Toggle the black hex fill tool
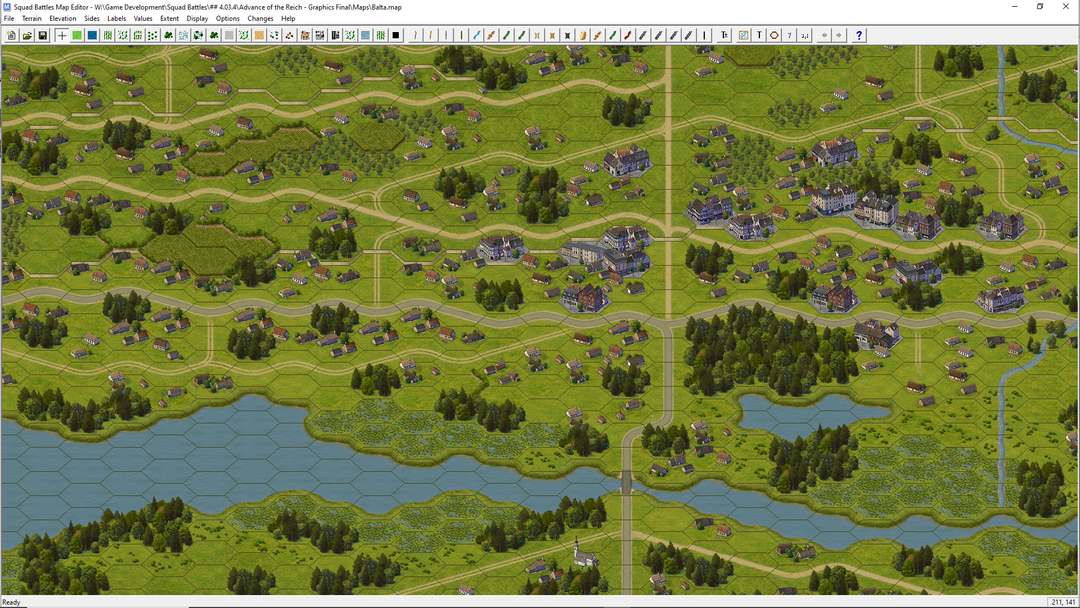The image size is (1080, 608). click(396, 34)
